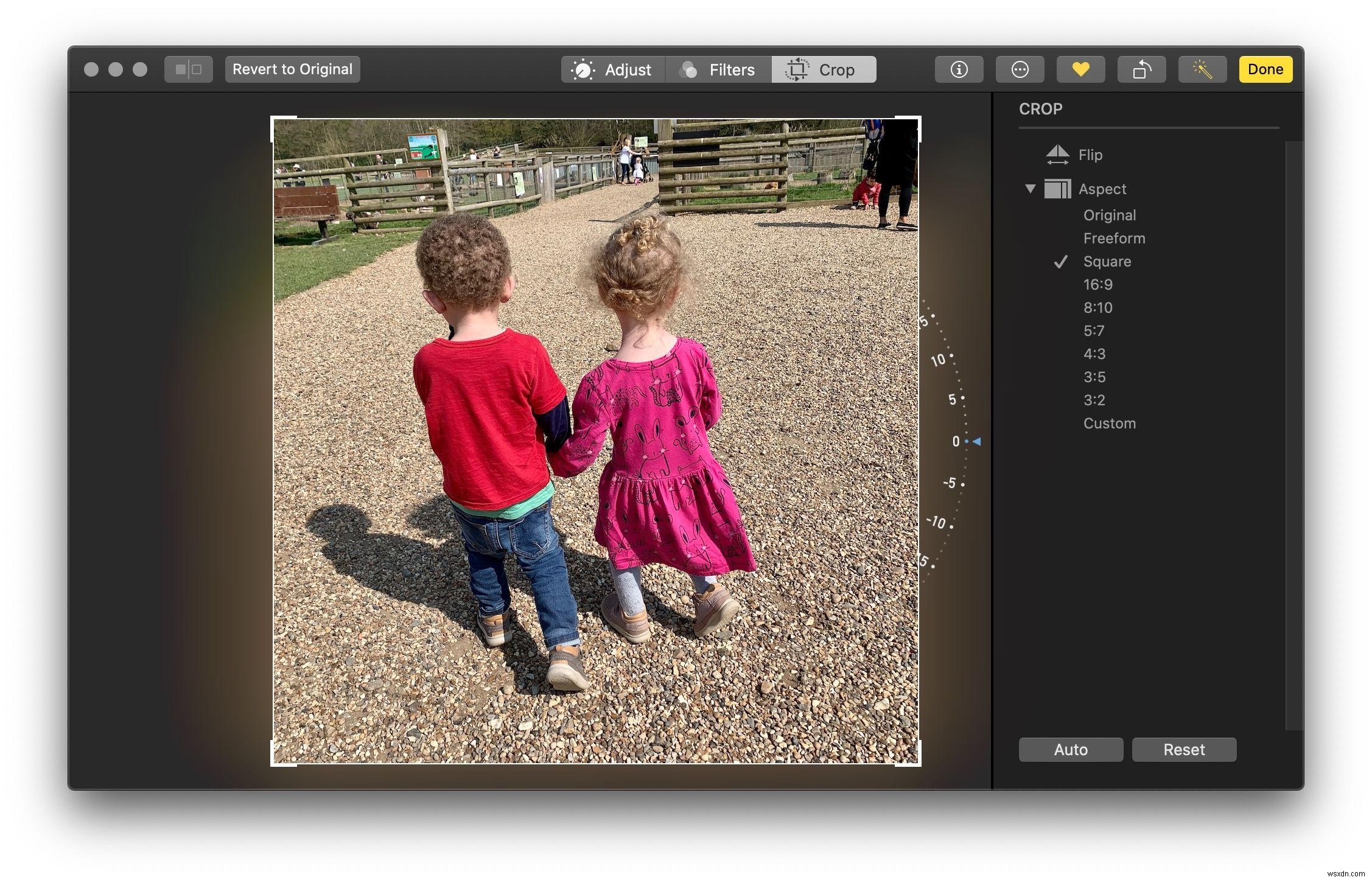Toggle the Favorite heart icon
Viewport: 1372px width, 880px height.
pos(1080,69)
